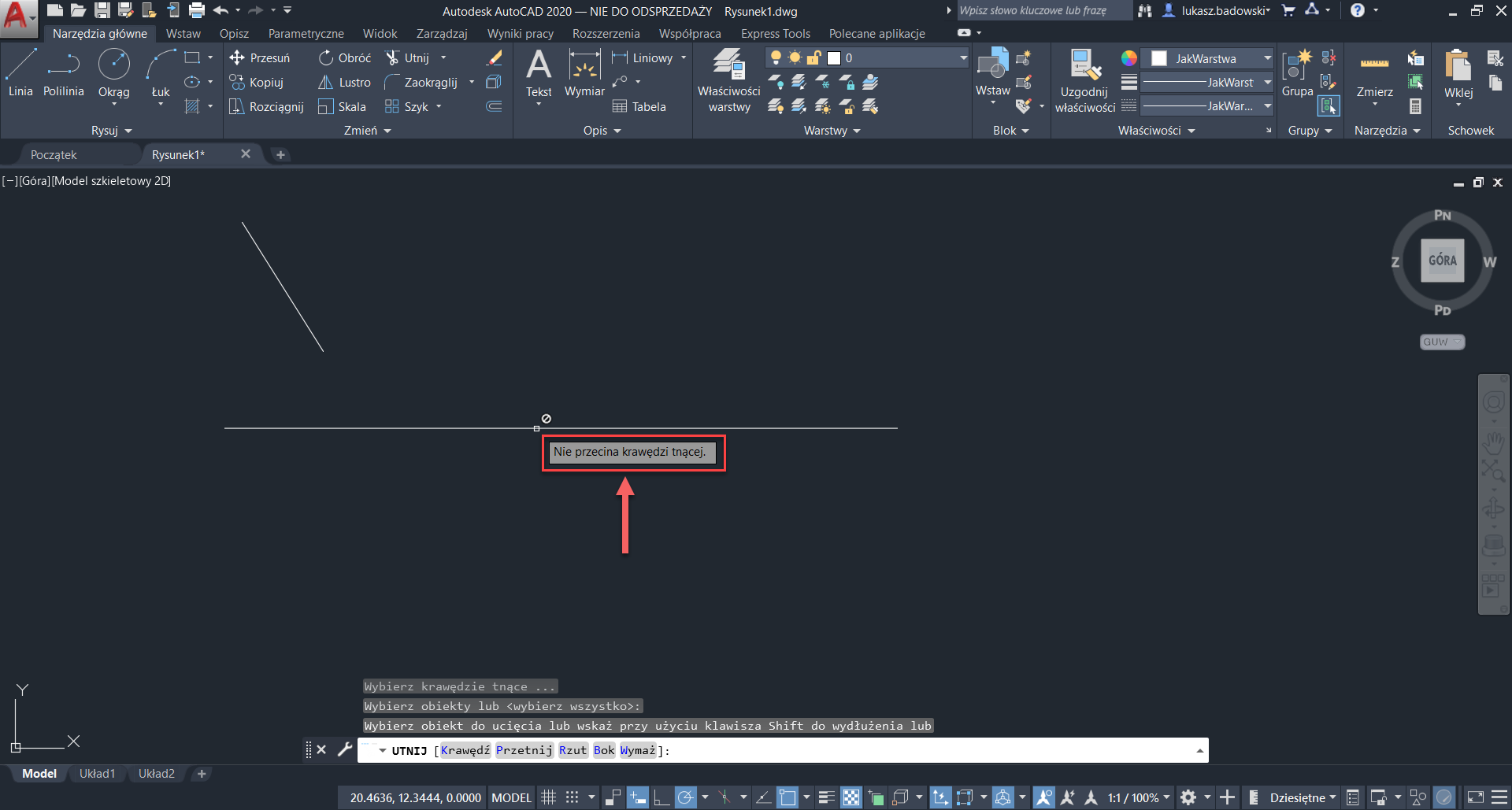Activate the Przesuń move tool

(x=259, y=58)
